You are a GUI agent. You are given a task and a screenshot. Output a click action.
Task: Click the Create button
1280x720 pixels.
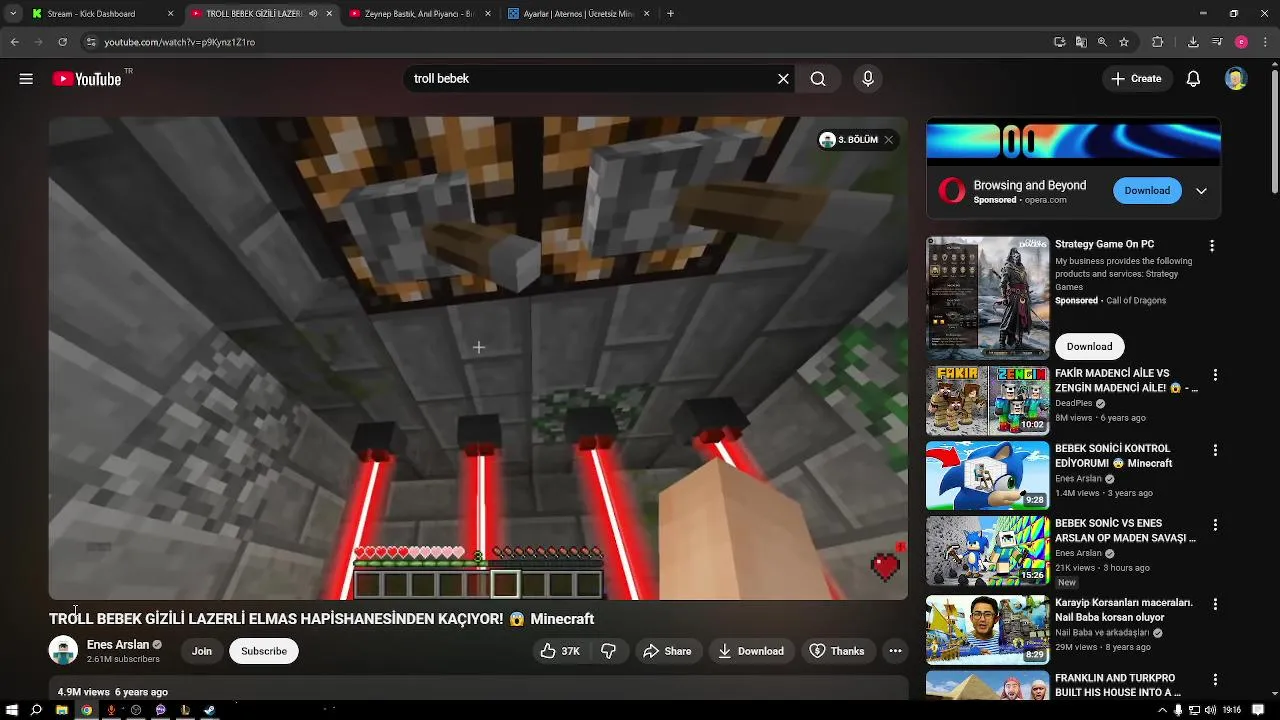1136,79
